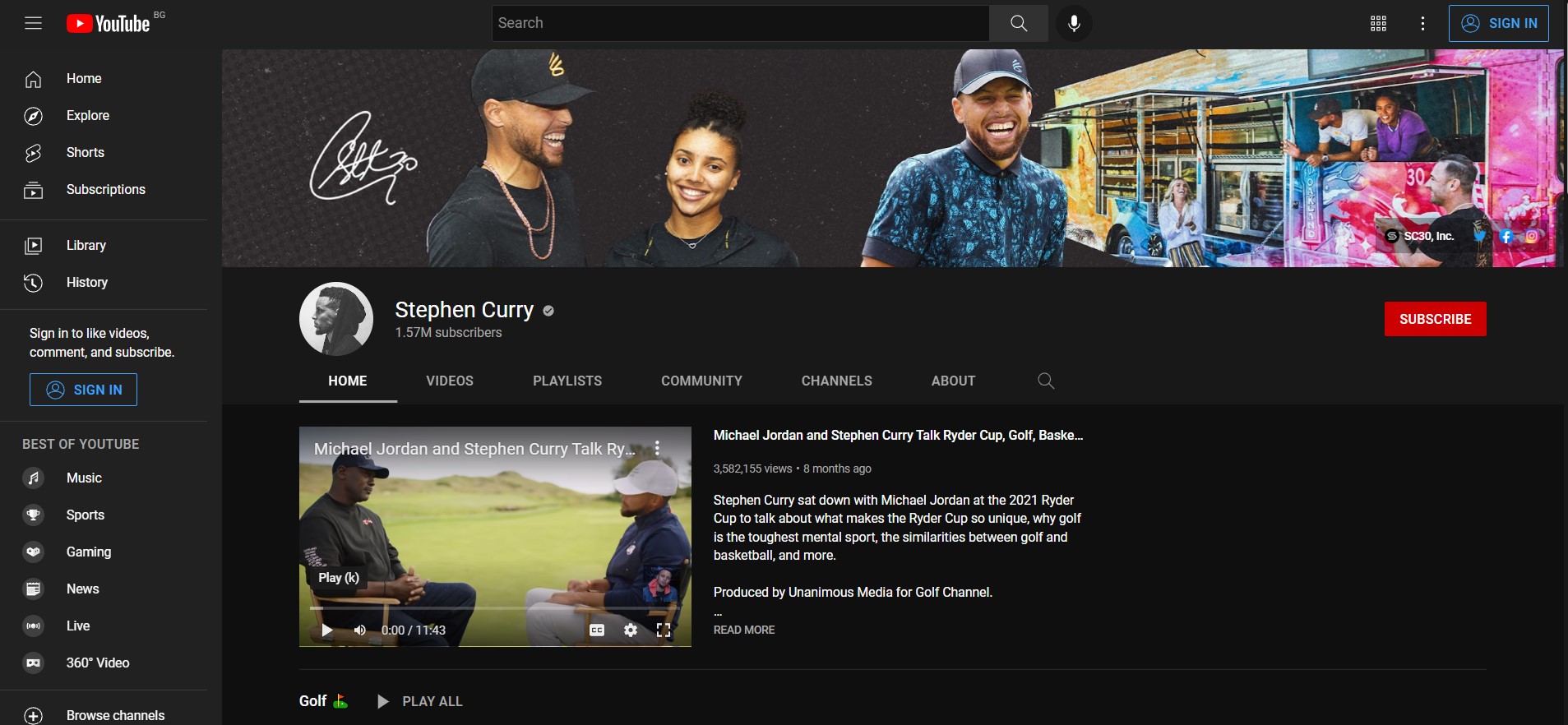Start voice search with microphone icon
The width and height of the screenshot is (1568, 725).
tap(1074, 23)
